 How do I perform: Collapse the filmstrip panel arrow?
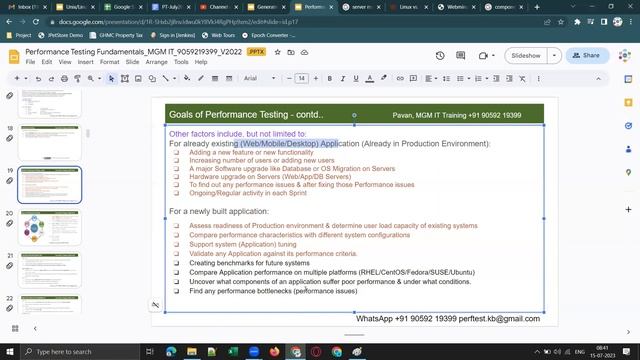(x=35, y=328)
